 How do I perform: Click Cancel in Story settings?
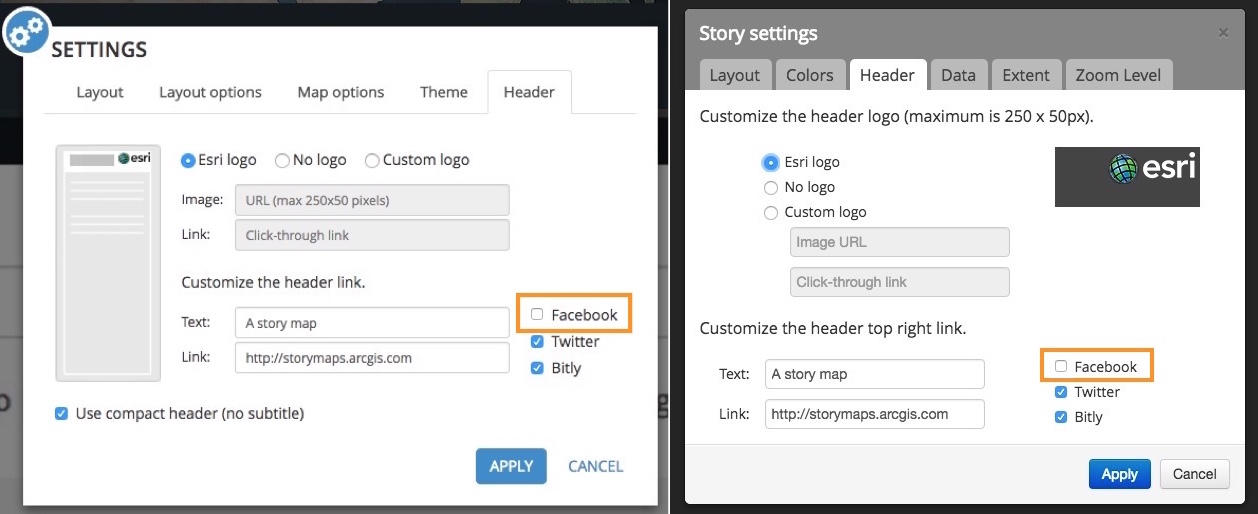(1194, 474)
